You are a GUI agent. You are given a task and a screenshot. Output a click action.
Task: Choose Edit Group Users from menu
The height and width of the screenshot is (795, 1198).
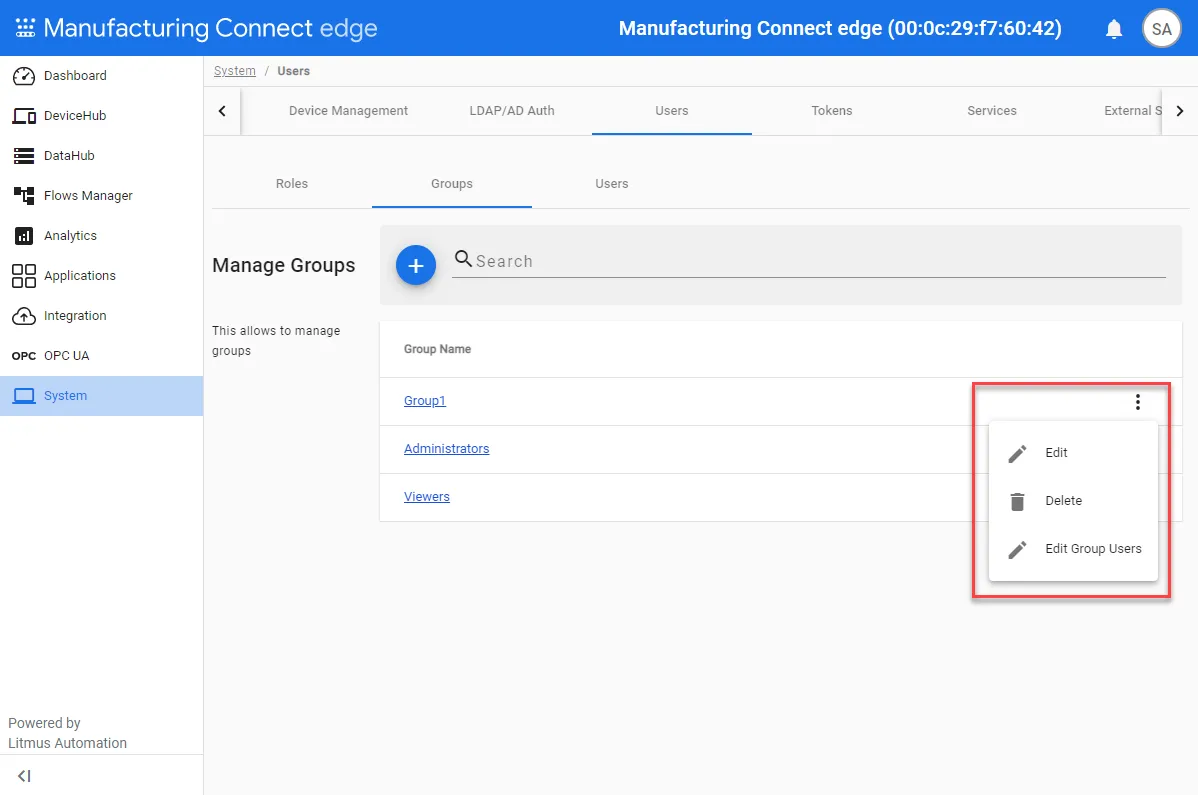(x=1073, y=549)
